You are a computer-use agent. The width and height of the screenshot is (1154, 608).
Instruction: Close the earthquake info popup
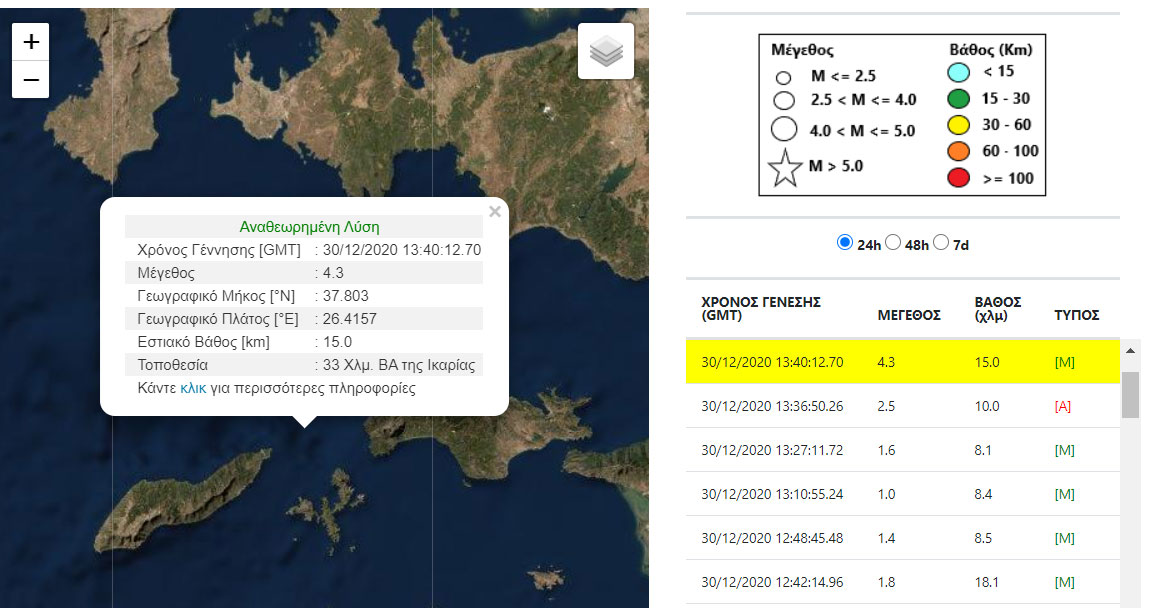click(494, 211)
